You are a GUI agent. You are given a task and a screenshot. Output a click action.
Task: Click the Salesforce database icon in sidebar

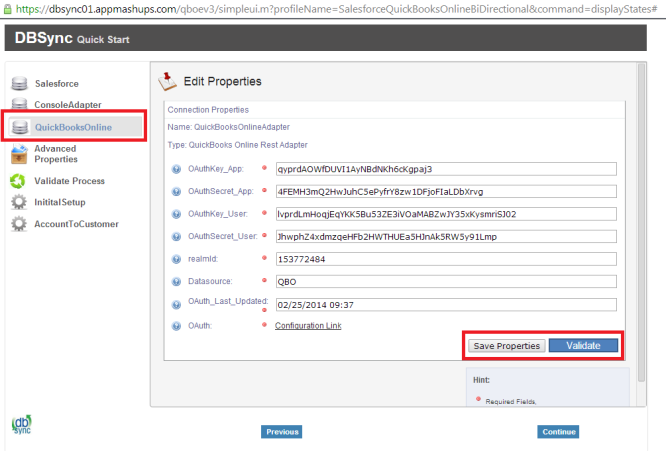coord(18,84)
